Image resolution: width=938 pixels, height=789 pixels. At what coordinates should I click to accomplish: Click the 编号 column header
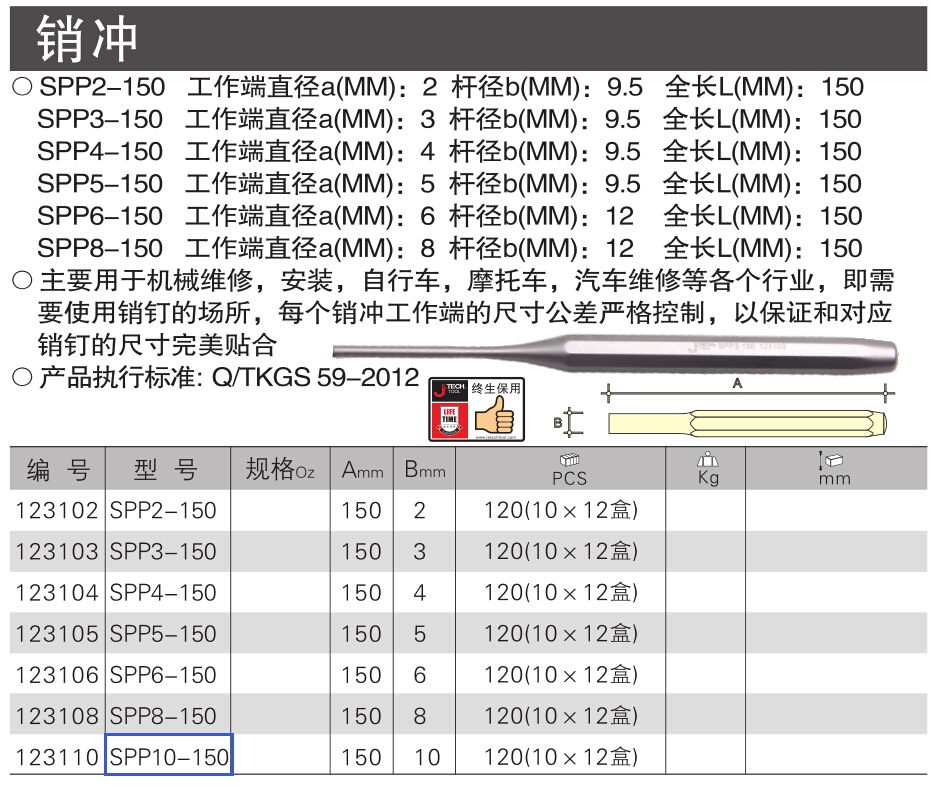(57, 469)
